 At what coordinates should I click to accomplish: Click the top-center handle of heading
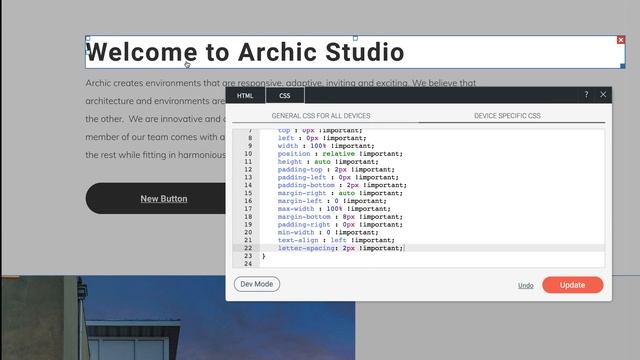(x=355, y=38)
